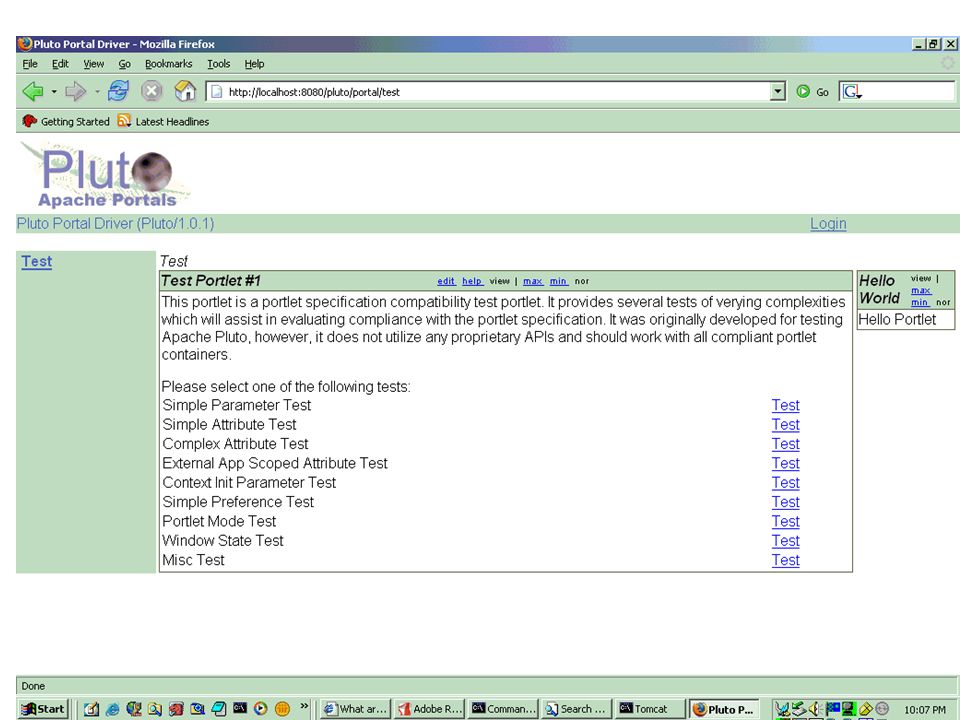Click the Forward arrow in Firefox toolbar
The width and height of the screenshot is (960, 720).
[x=75, y=92]
